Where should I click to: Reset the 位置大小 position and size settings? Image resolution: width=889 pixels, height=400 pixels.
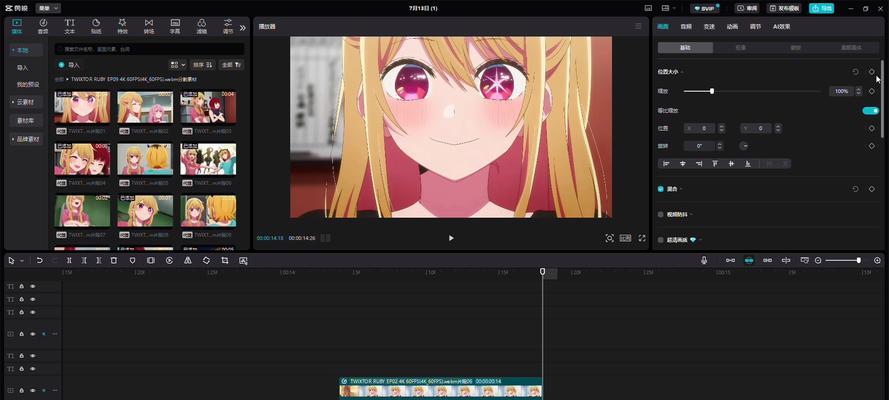coord(856,71)
